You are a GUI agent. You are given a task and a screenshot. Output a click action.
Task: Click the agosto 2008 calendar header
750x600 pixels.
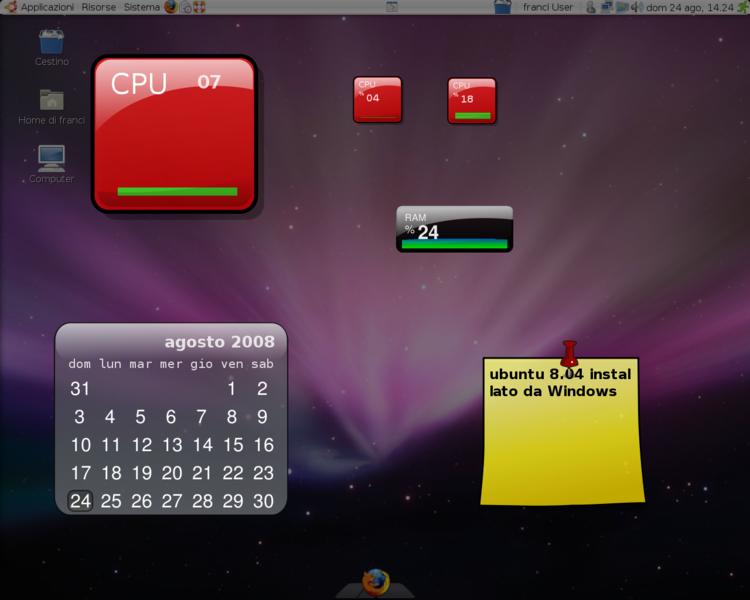[x=219, y=342]
